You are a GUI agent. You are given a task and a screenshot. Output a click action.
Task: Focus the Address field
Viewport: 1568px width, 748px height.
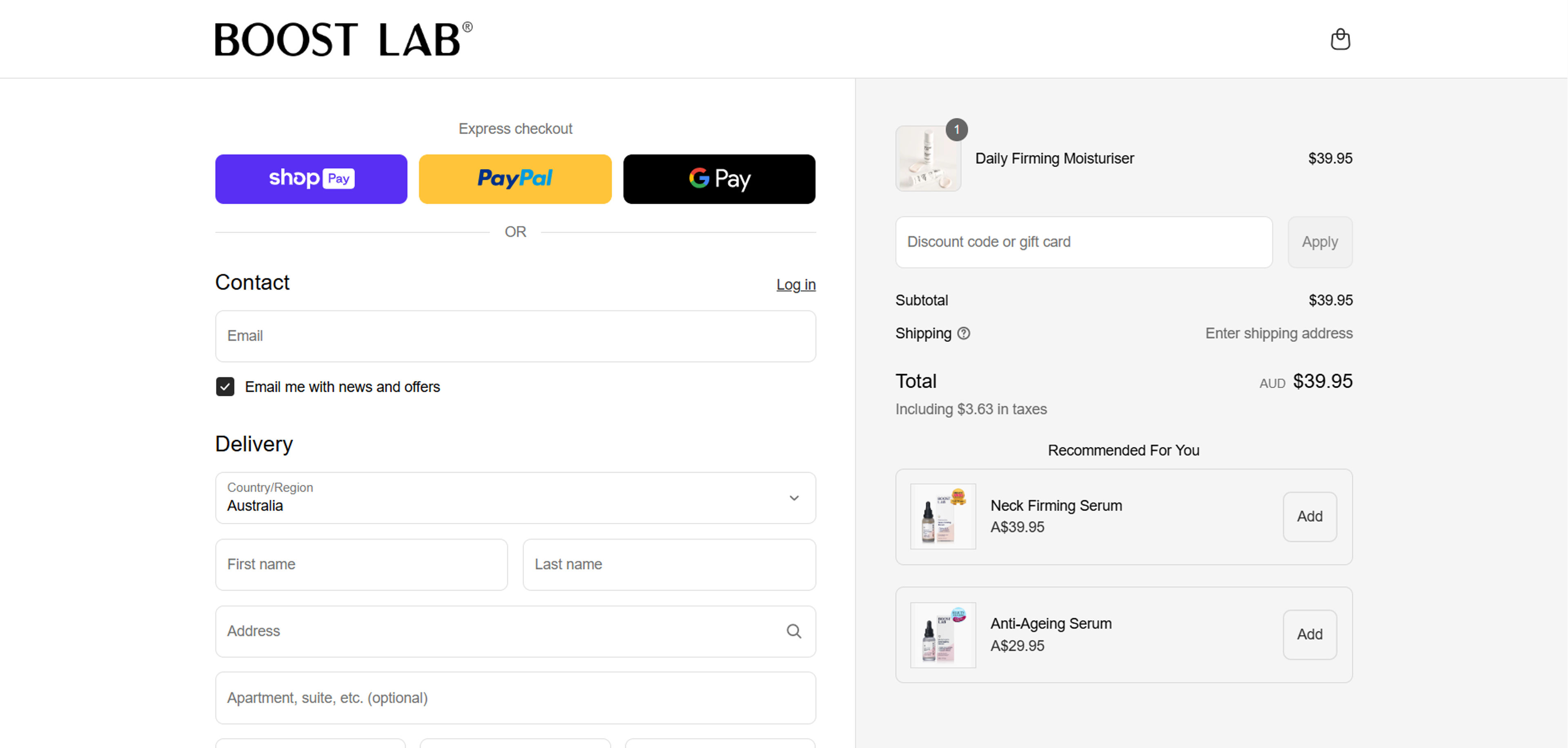516,631
